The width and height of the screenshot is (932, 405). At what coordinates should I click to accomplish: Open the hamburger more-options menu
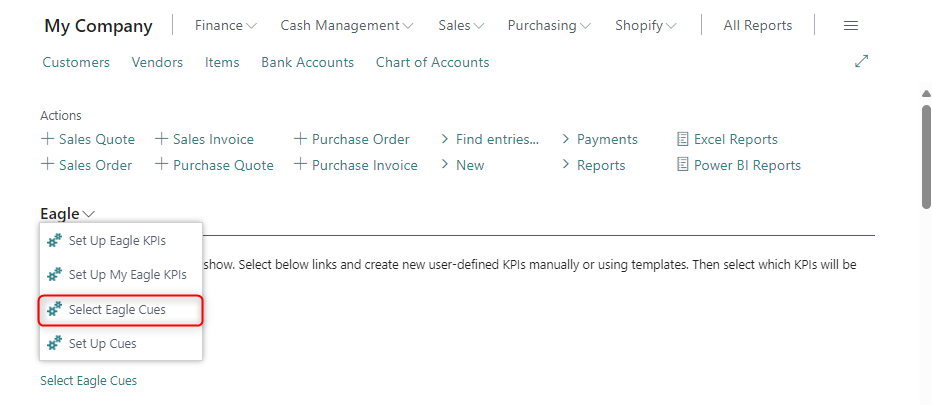(851, 26)
